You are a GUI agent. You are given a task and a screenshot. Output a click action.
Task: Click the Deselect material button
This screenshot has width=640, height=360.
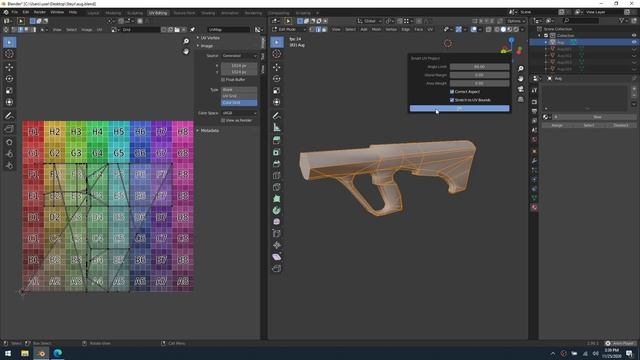[621, 125]
